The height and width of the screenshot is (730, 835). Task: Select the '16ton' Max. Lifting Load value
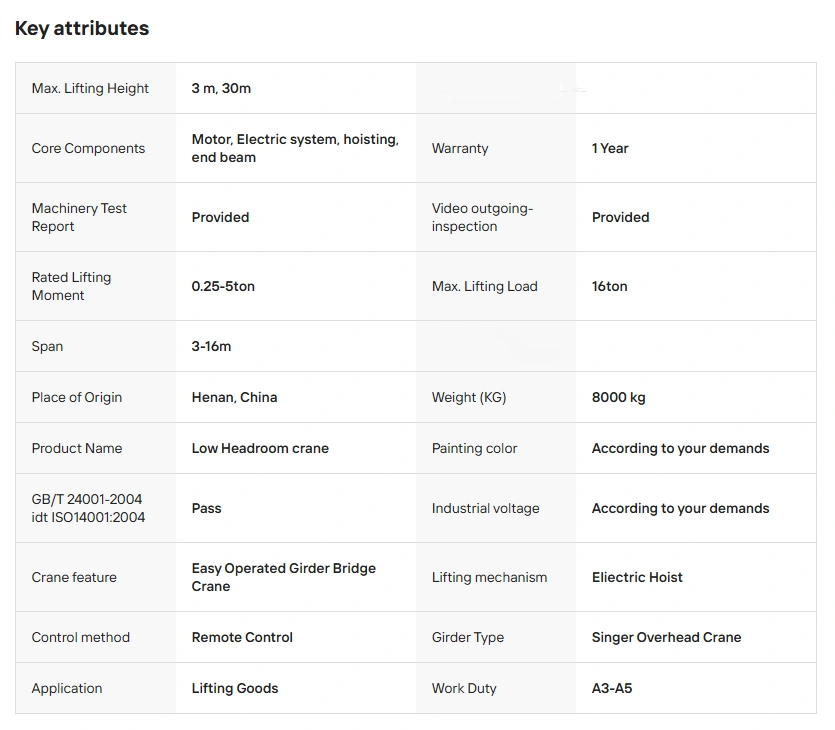[609, 286]
